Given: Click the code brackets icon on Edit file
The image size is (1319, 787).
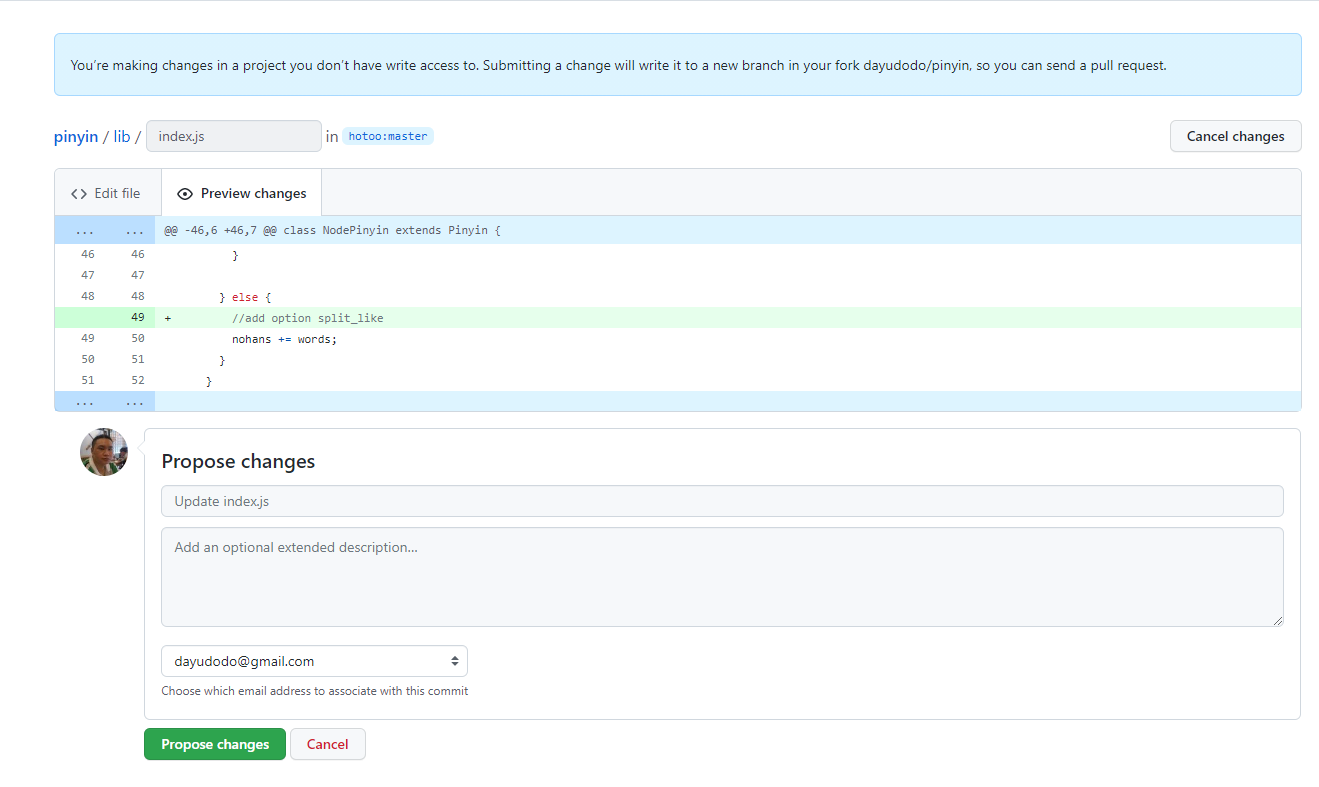Looking at the screenshot, I should pyautogui.click(x=79, y=194).
